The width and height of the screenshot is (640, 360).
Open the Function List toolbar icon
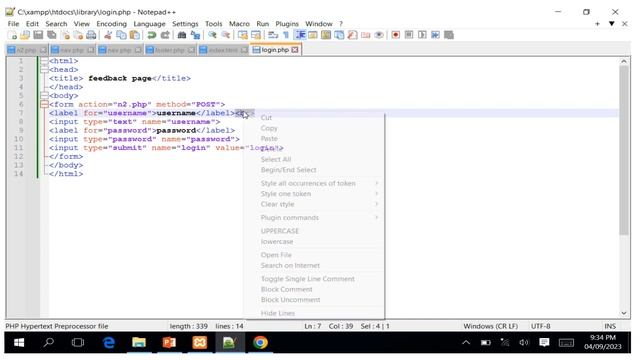(352, 35)
